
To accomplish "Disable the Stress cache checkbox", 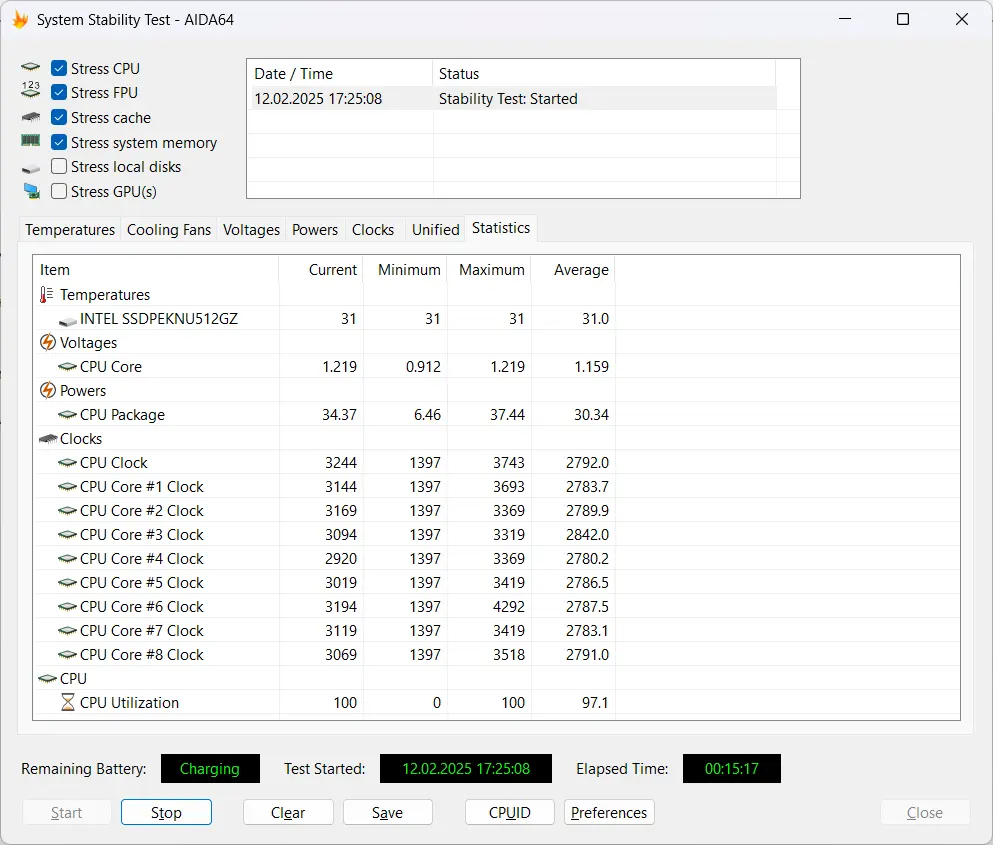I will (59, 117).
